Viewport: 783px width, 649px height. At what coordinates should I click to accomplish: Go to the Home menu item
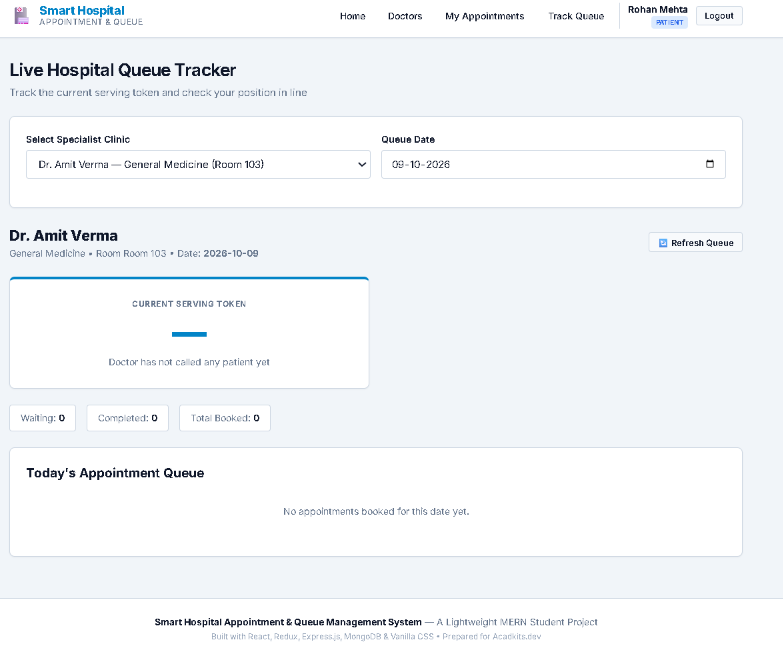[353, 16]
